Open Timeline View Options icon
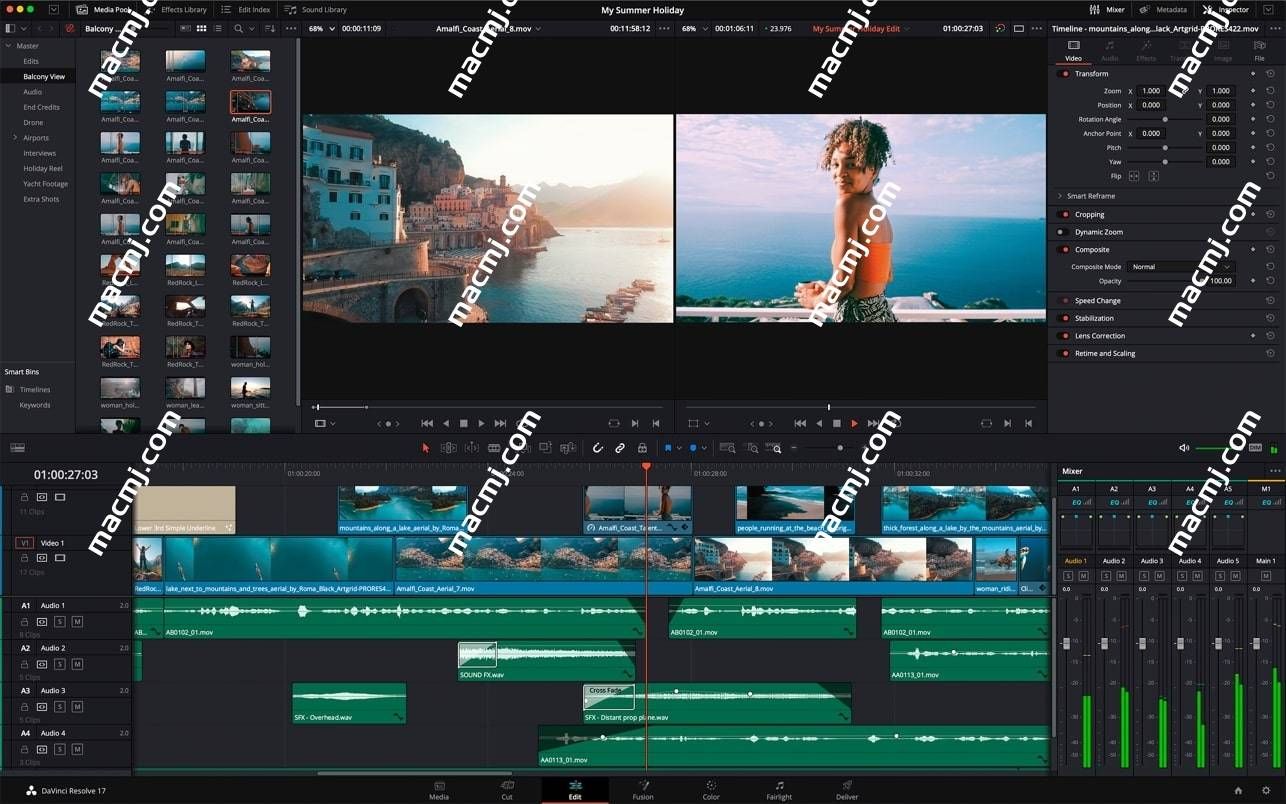 coord(17,448)
